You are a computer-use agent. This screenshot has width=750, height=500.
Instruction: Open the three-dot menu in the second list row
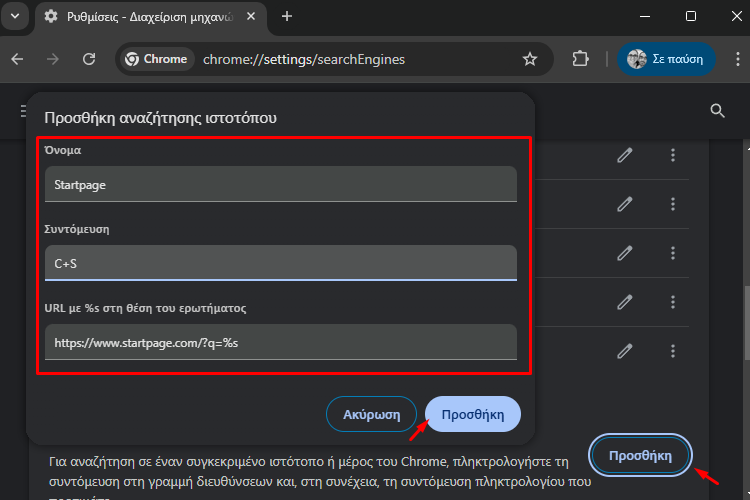[673, 204]
